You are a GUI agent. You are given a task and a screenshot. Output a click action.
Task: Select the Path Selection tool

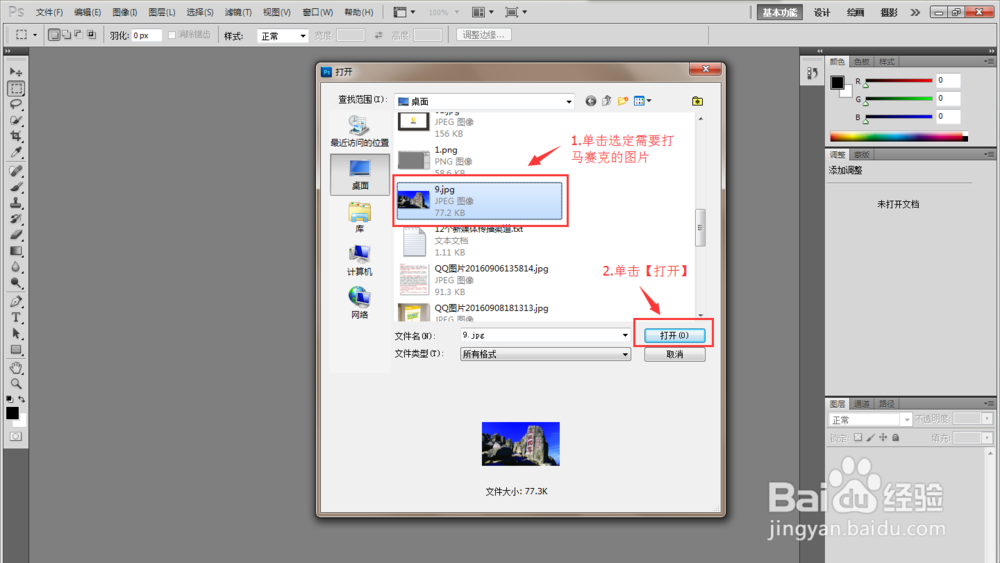tap(16, 333)
